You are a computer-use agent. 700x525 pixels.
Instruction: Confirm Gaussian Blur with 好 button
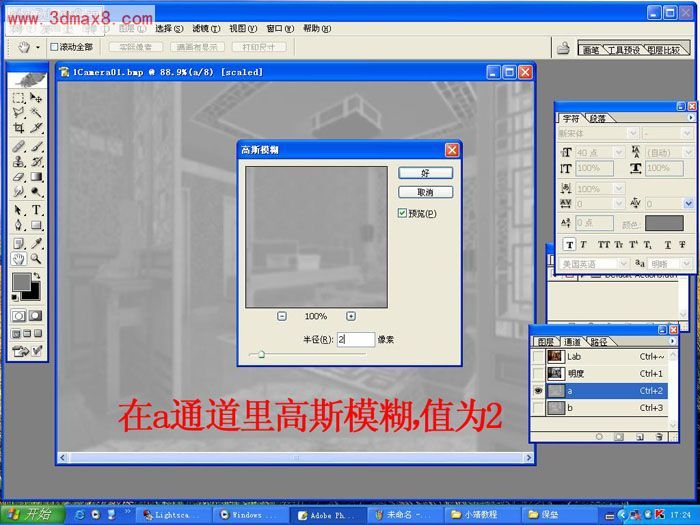(425, 173)
